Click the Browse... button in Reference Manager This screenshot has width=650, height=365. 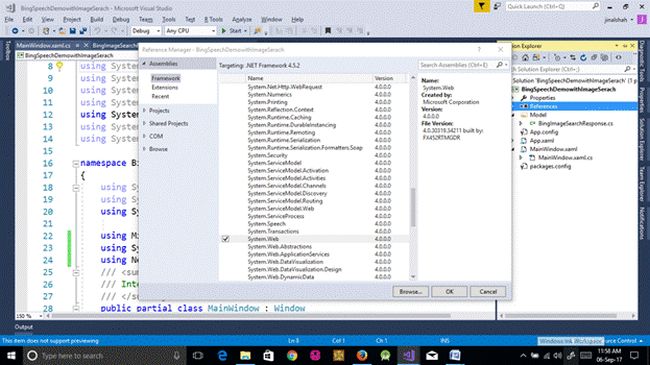[x=410, y=292]
